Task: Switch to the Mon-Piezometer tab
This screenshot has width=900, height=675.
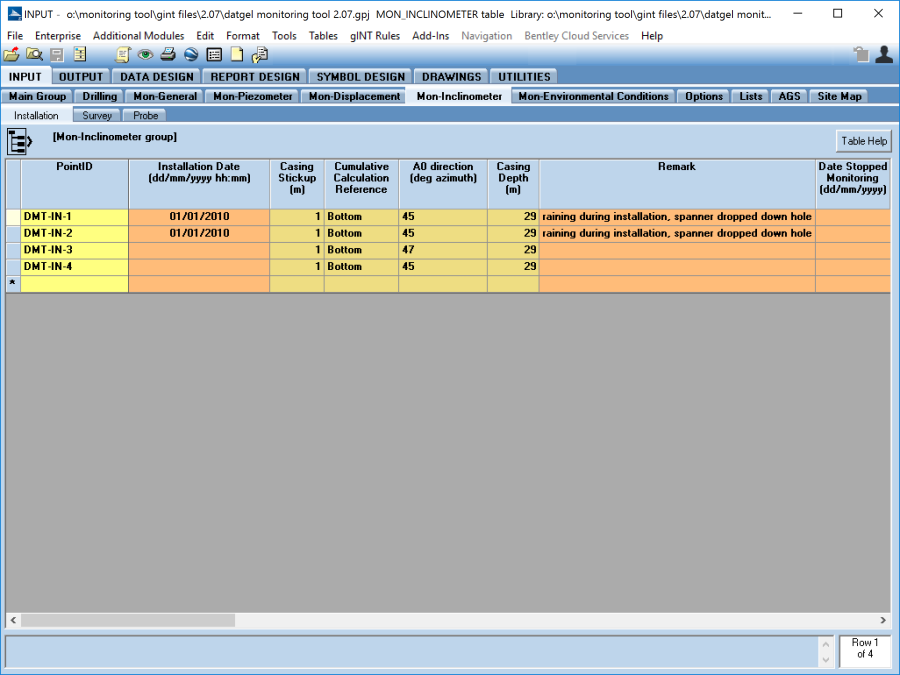Action: coord(252,97)
